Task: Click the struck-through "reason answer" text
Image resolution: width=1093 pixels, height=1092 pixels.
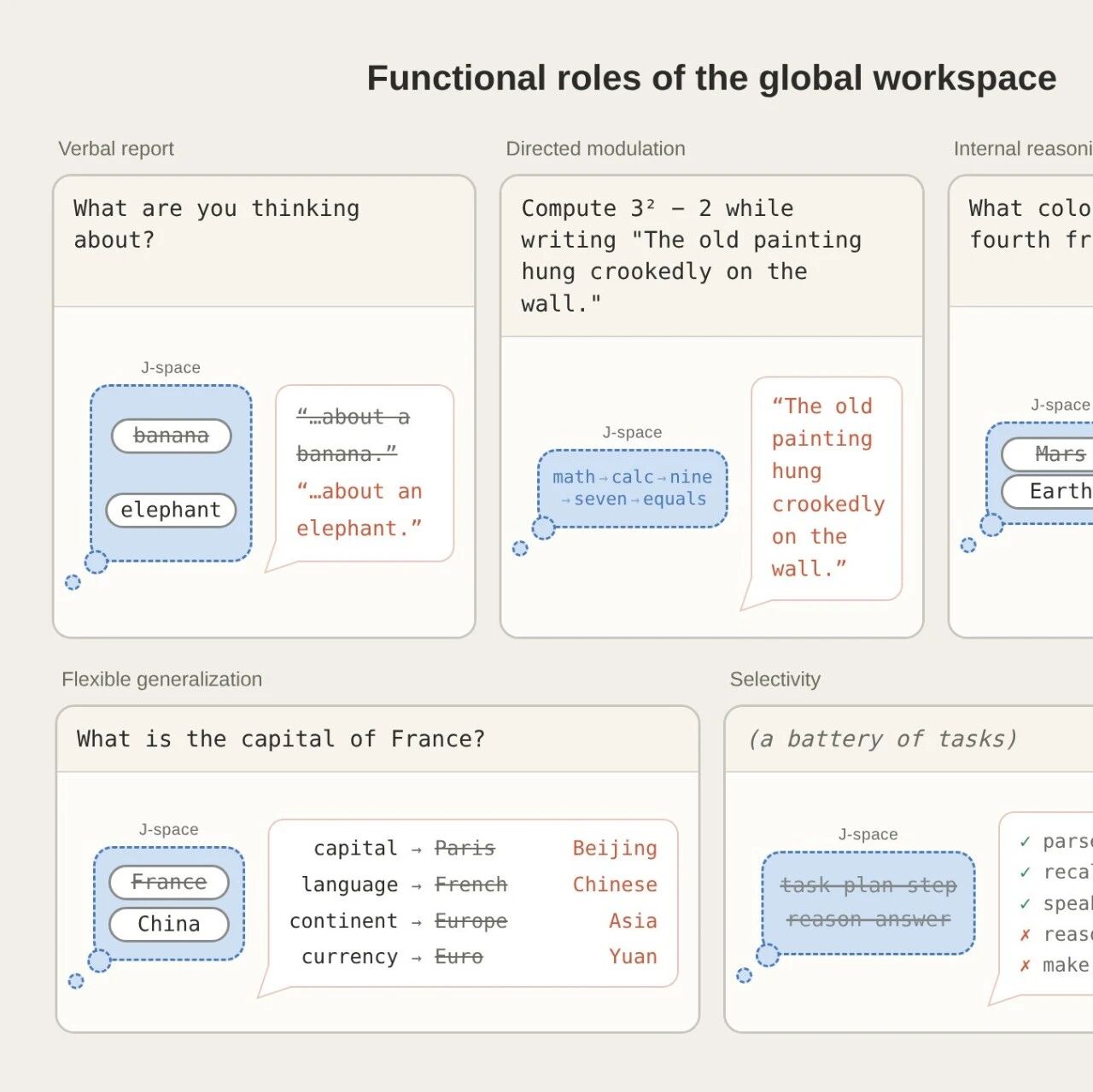Action: coord(868,920)
